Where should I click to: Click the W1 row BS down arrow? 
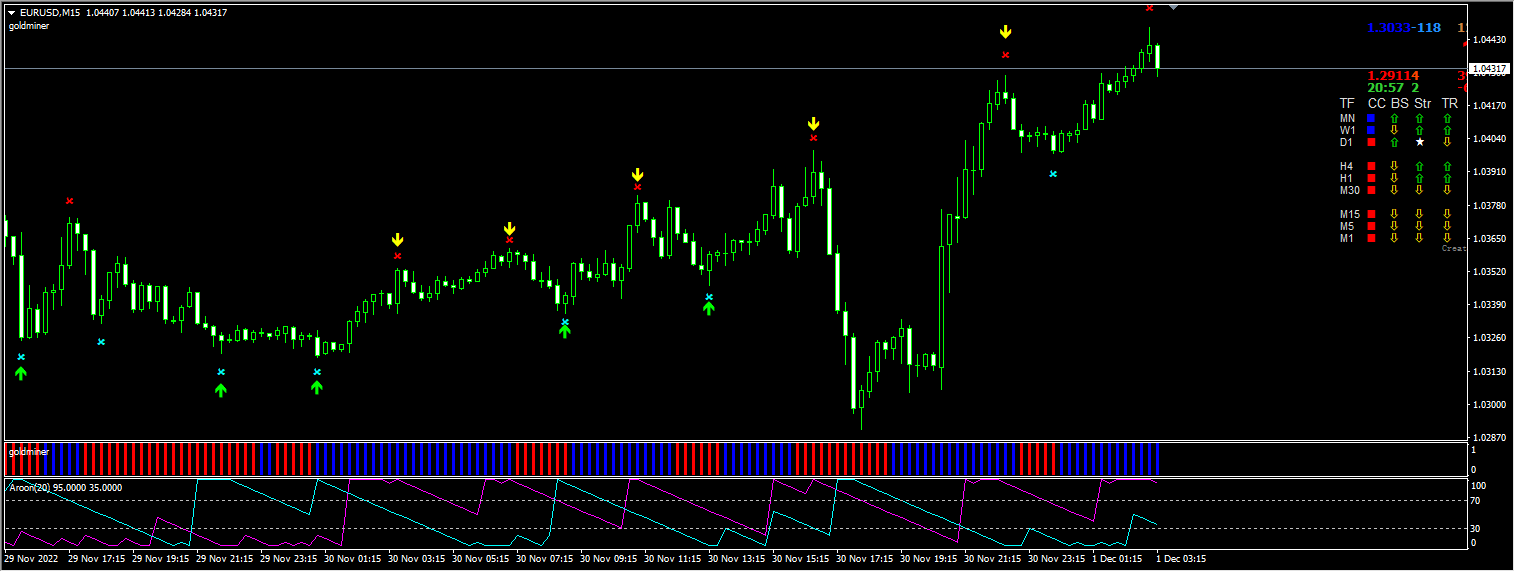[1395, 130]
